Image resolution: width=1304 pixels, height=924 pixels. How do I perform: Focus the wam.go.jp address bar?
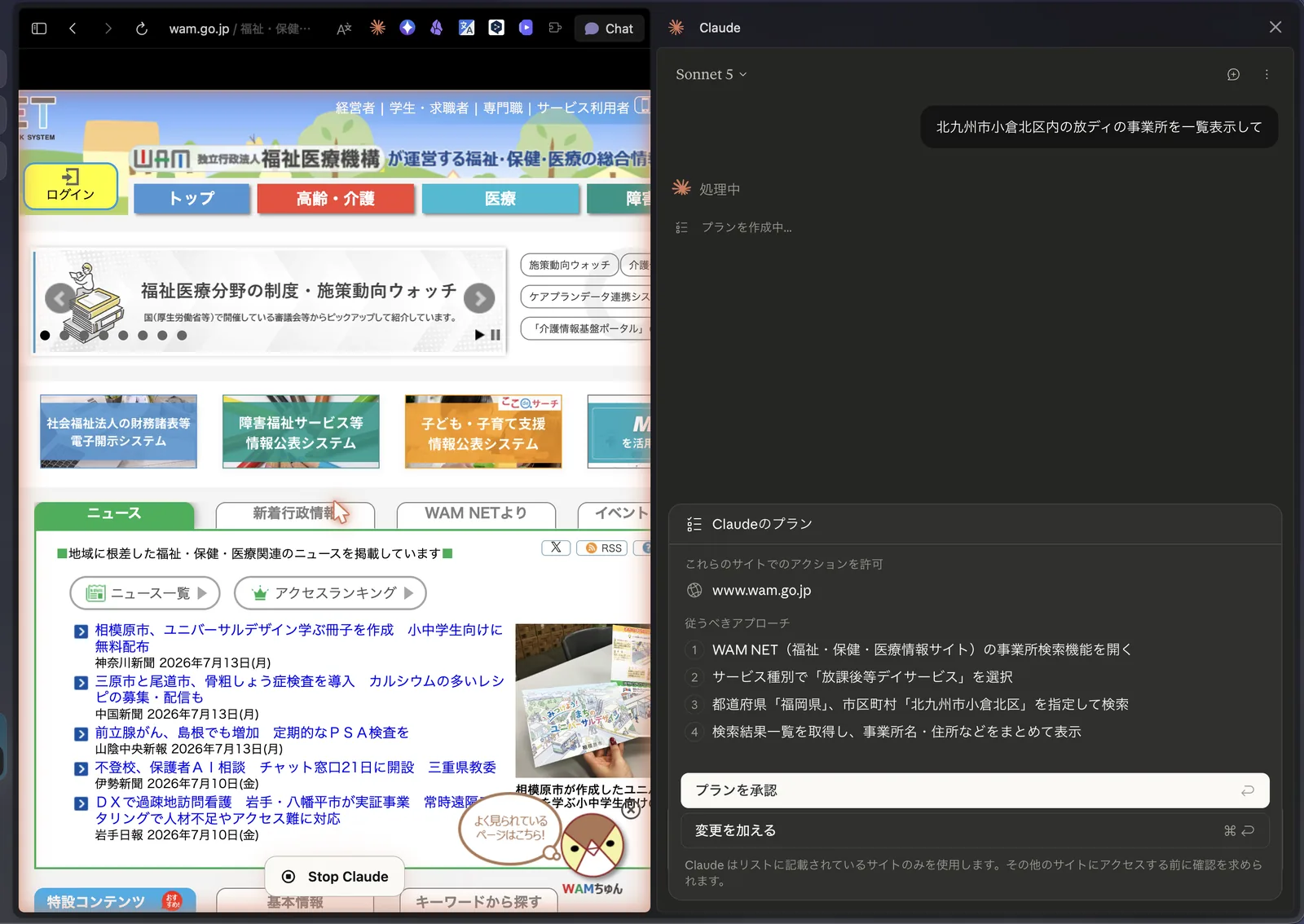240,29
